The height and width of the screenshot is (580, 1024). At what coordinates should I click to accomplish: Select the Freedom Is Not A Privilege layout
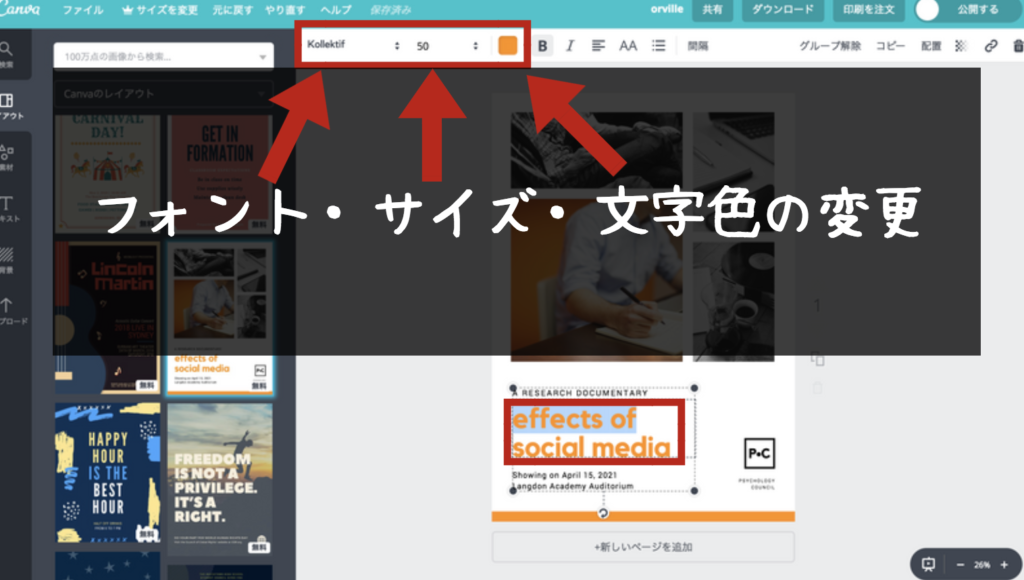(x=220, y=479)
